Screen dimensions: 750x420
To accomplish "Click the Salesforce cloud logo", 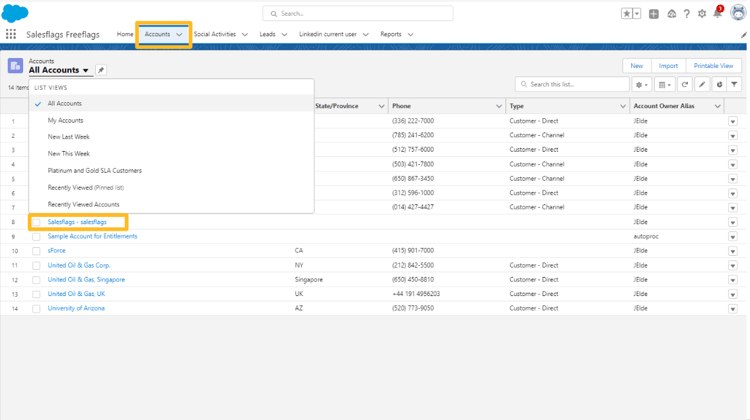I will click(x=15, y=13).
